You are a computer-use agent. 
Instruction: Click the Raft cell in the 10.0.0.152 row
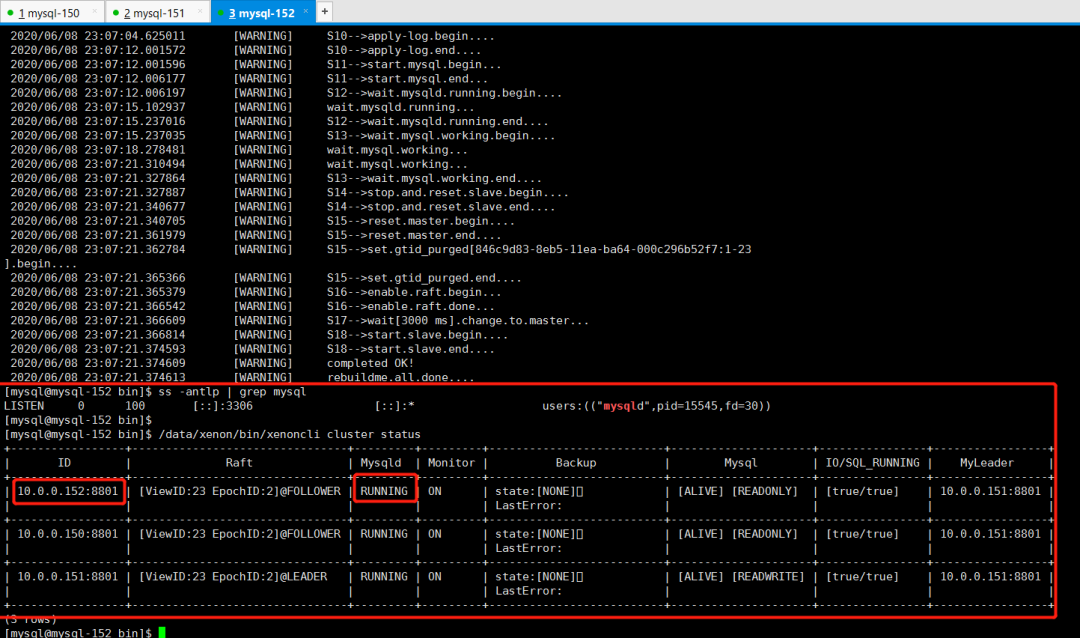pos(240,491)
